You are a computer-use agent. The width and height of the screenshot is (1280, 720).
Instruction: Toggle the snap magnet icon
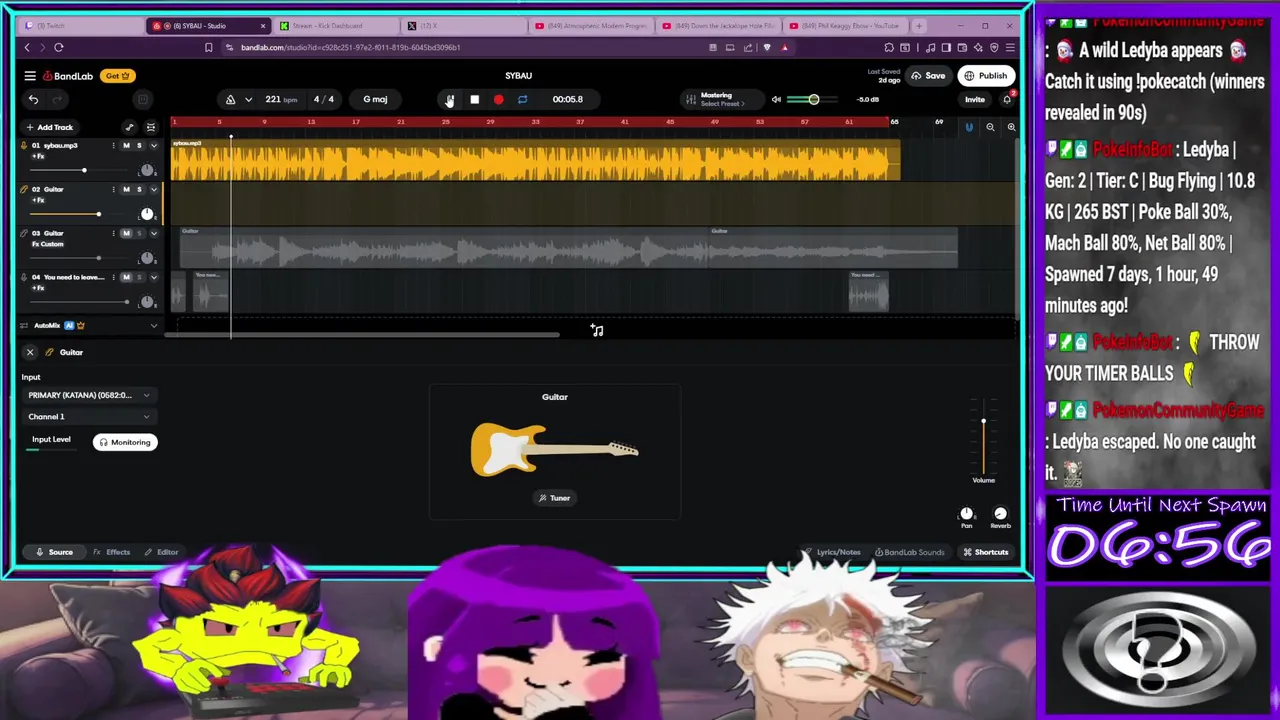[x=968, y=127]
